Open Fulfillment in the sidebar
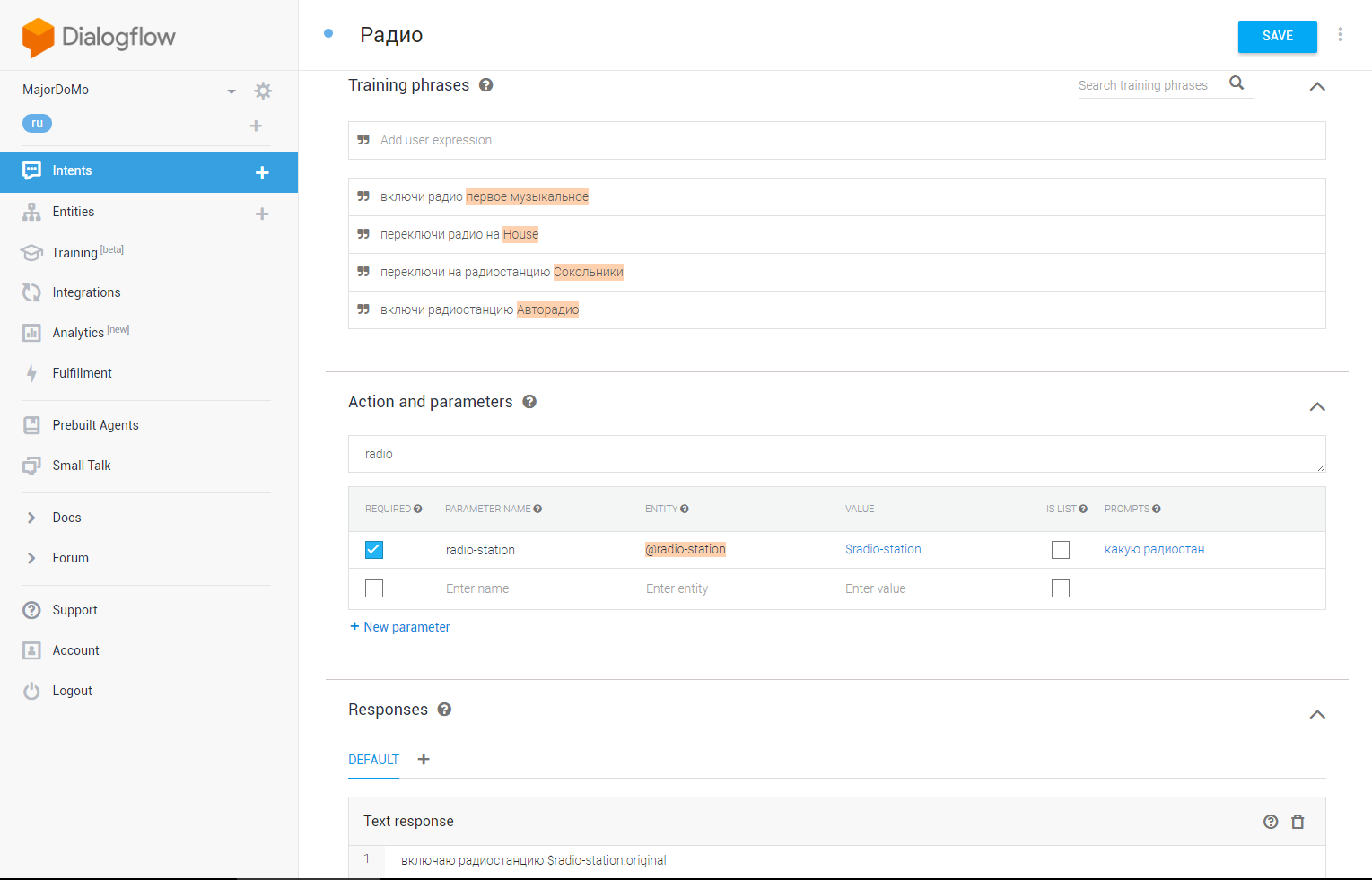 tap(82, 373)
